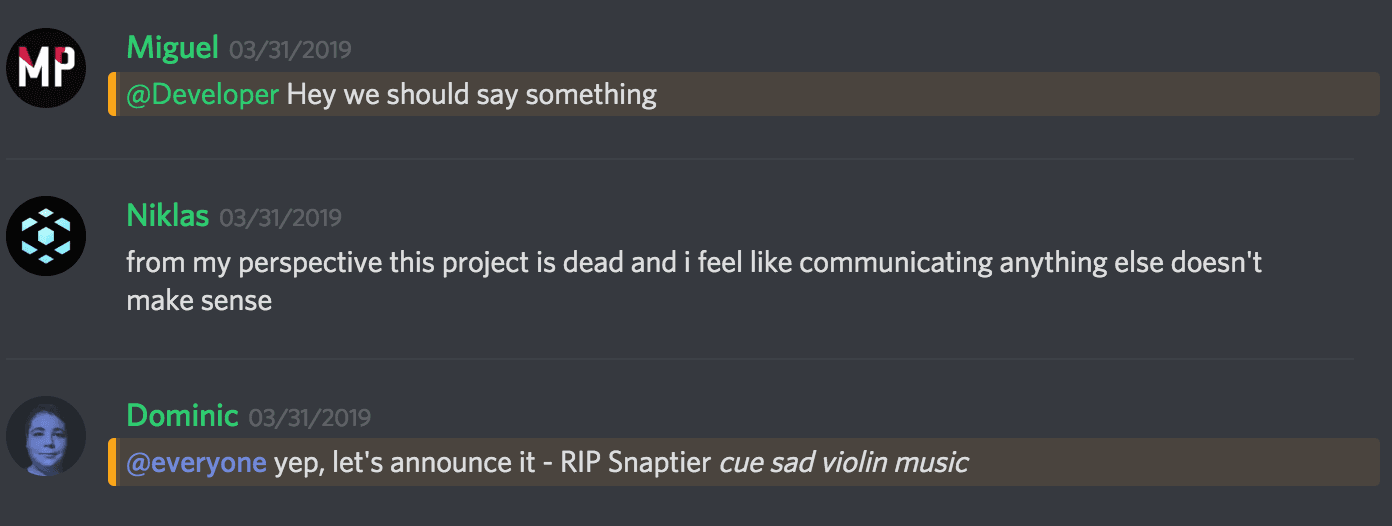Click the orange mention bar on Miguel's message
Screen dimensions: 1392x526
(111, 94)
